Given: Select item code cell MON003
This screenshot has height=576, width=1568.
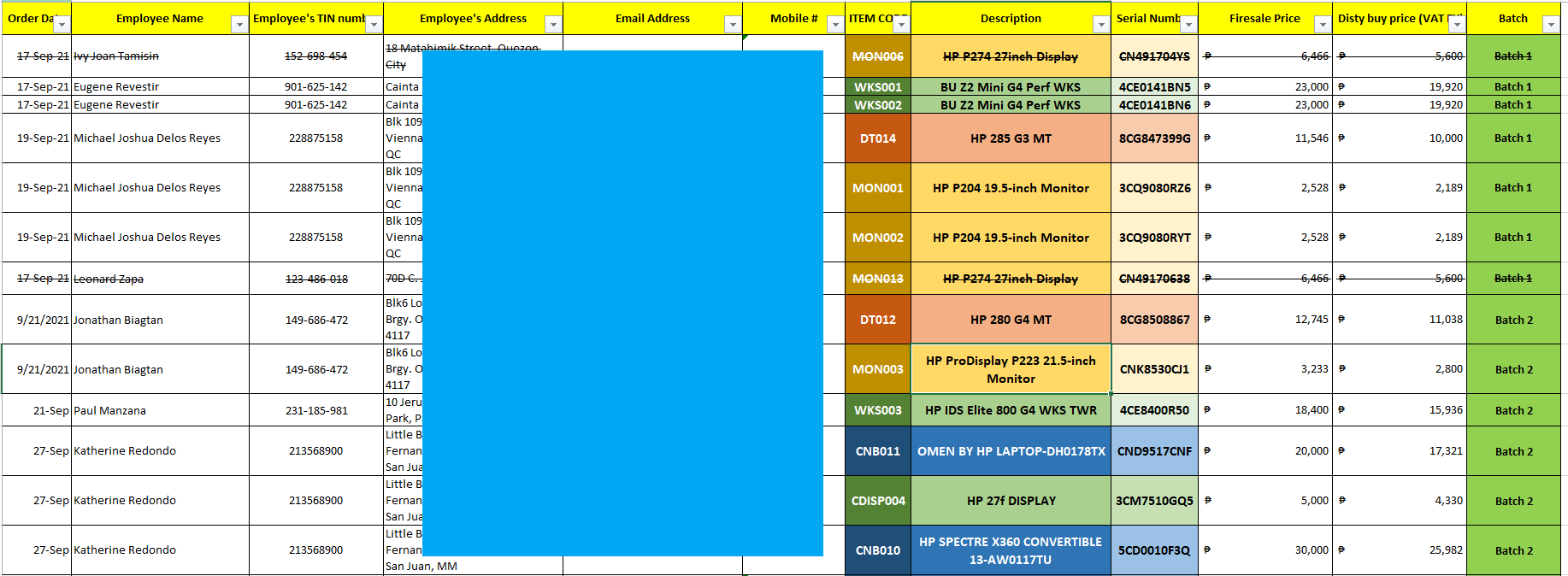Looking at the screenshot, I should pos(878,369).
